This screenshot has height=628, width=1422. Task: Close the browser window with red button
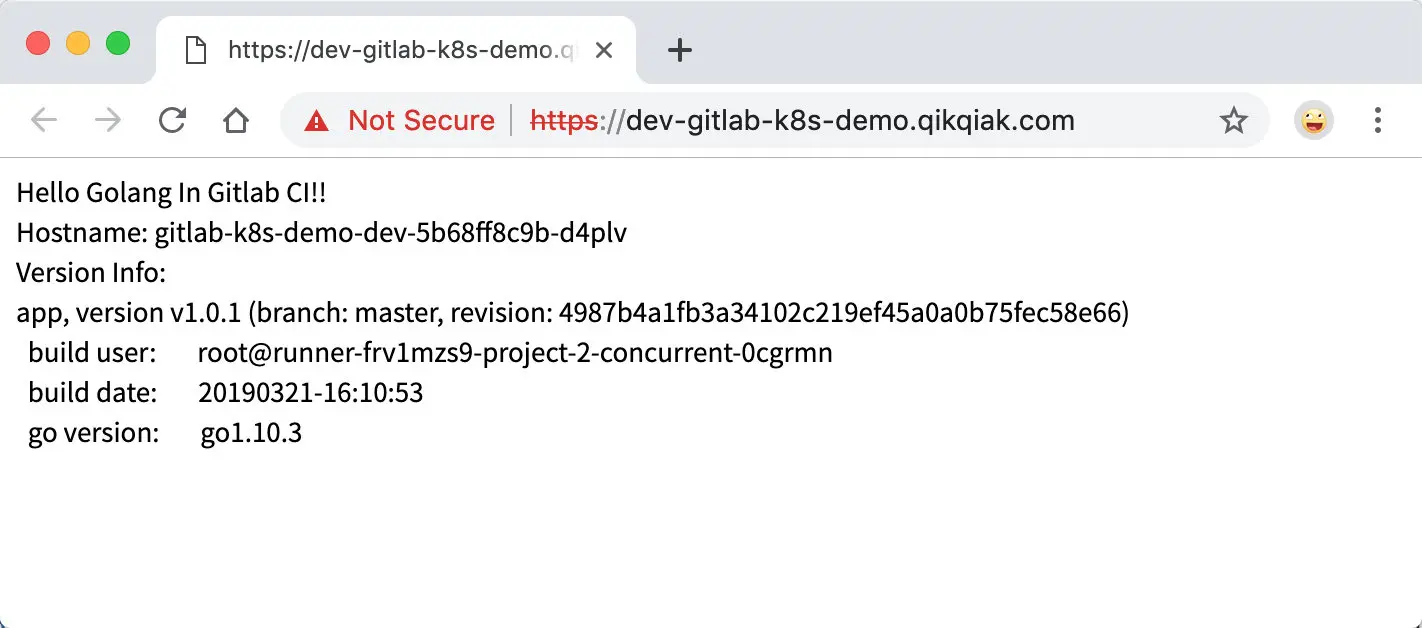(38, 44)
